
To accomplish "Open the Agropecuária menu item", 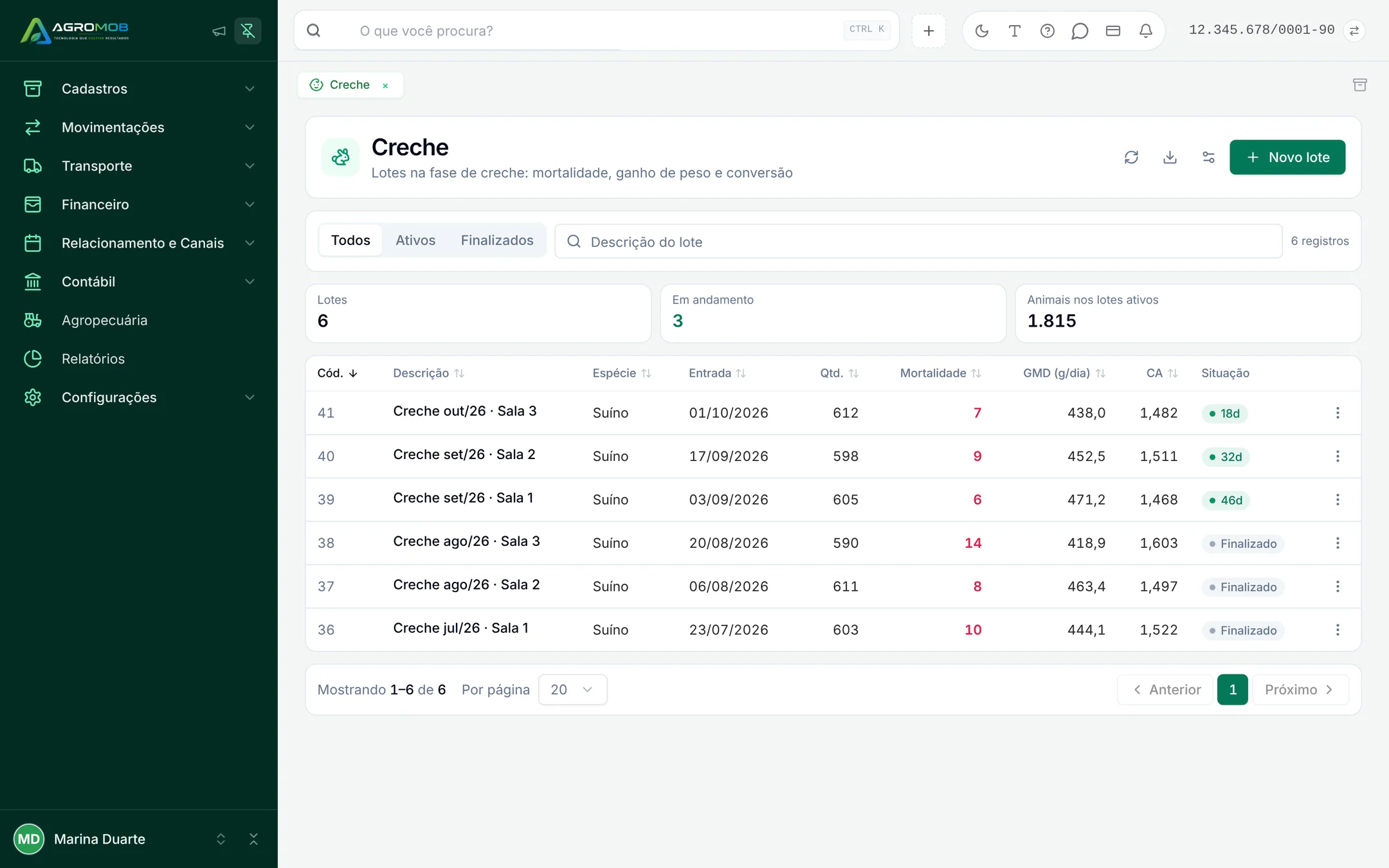I will 139,320.
